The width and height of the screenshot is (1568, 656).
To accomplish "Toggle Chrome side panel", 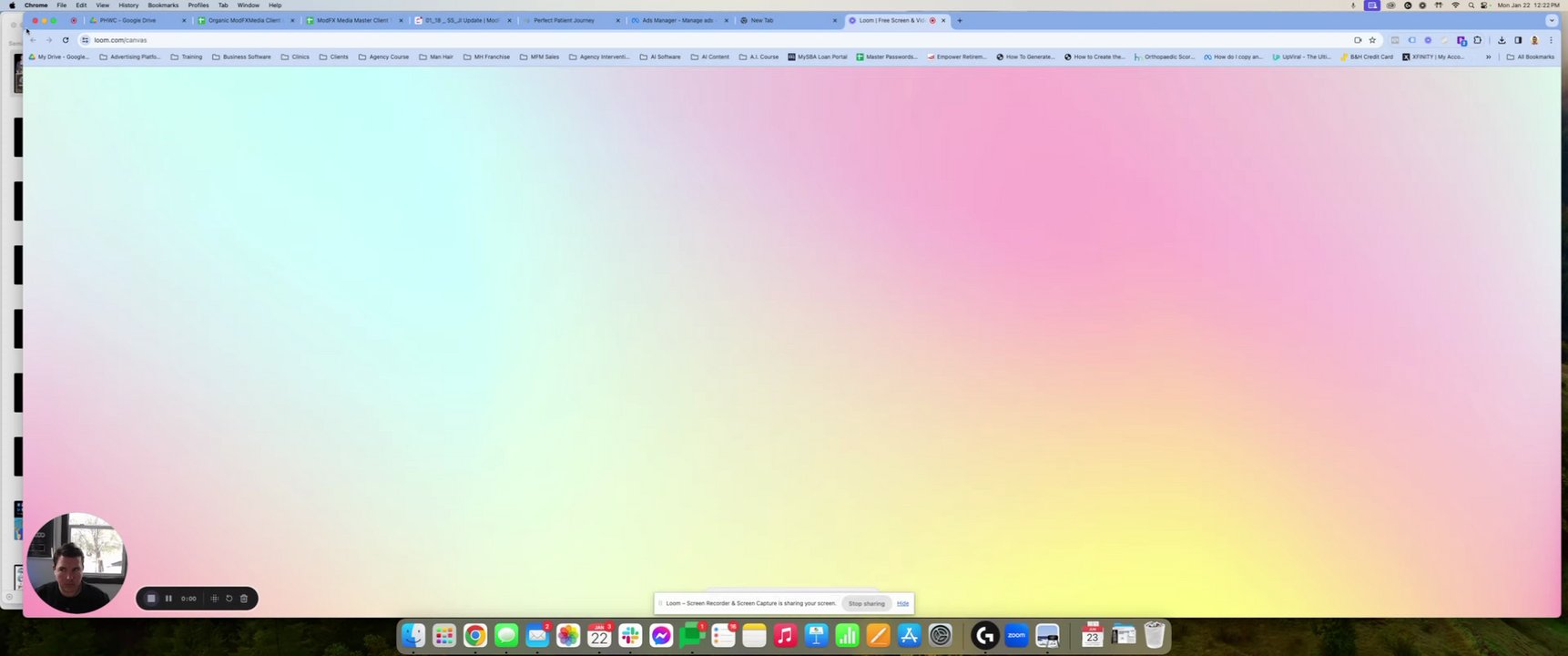I will coord(1518,40).
